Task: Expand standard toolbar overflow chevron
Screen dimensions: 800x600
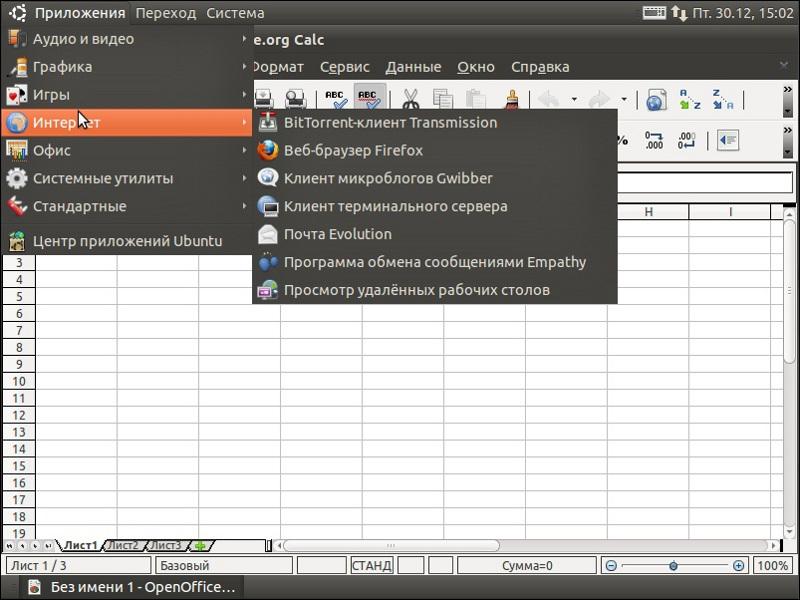Action: point(788,90)
